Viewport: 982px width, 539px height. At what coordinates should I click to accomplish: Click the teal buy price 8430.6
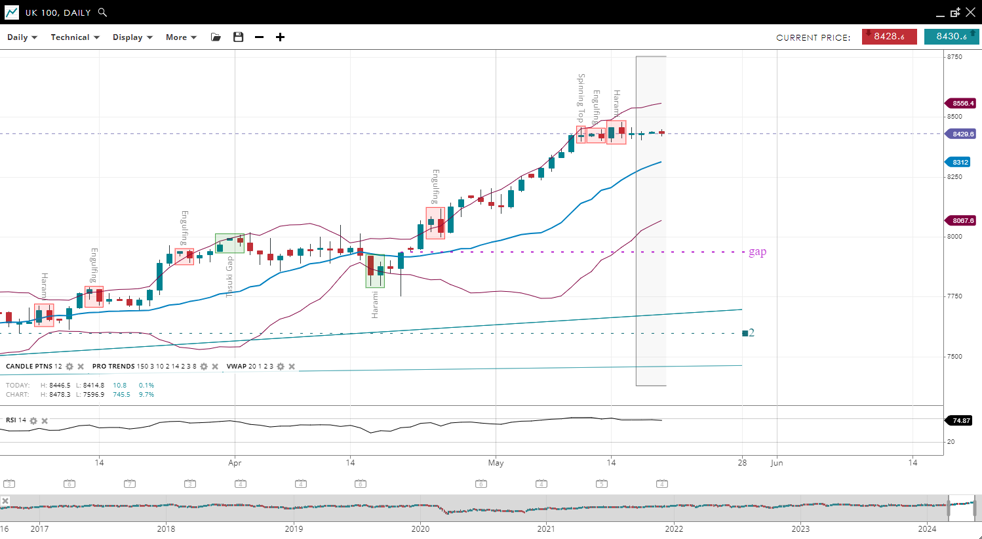click(950, 37)
